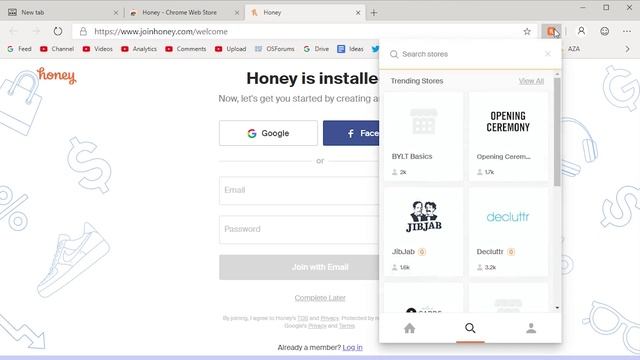Open the Comments bookmark

click(x=186, y=49)
